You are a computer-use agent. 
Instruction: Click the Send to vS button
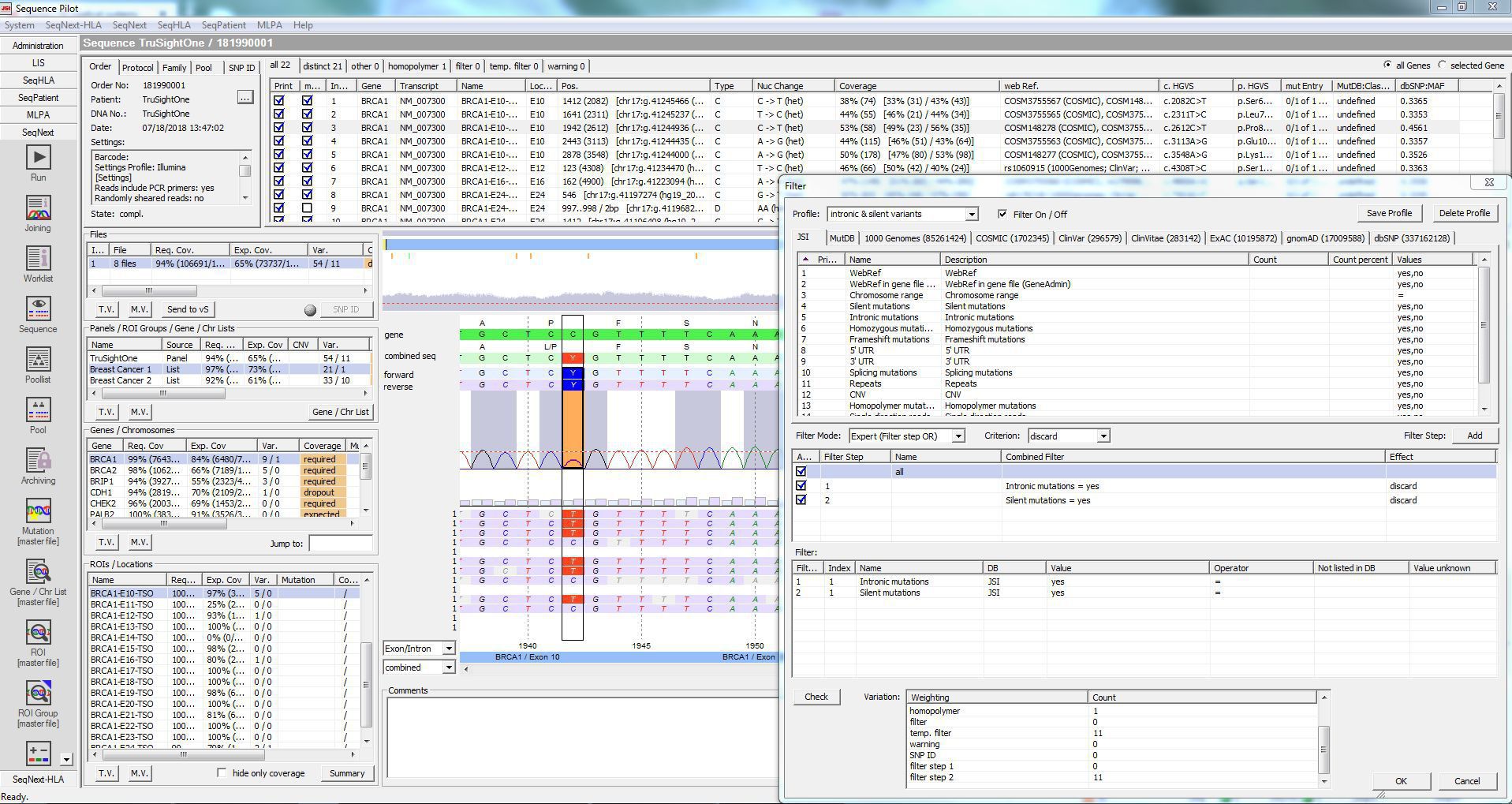click(x=186, y=309)
